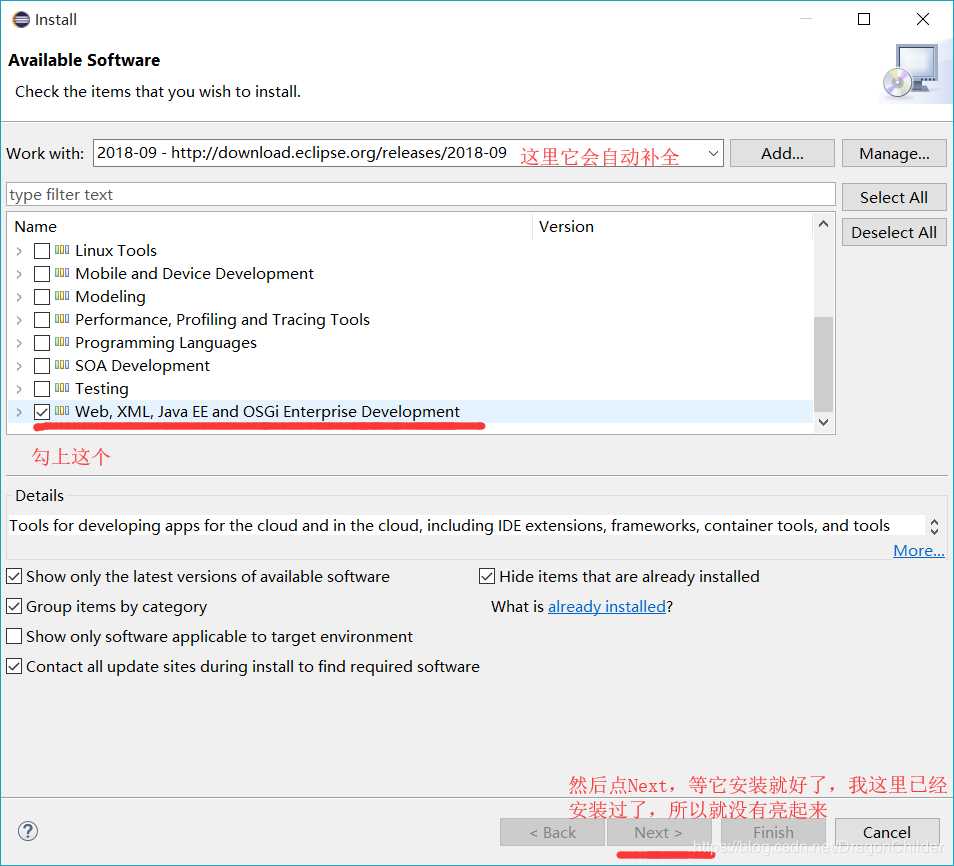Screen dimensions: 954x866
Task: Click the Eclipse icon in title bar
Action: coord(21,19)
